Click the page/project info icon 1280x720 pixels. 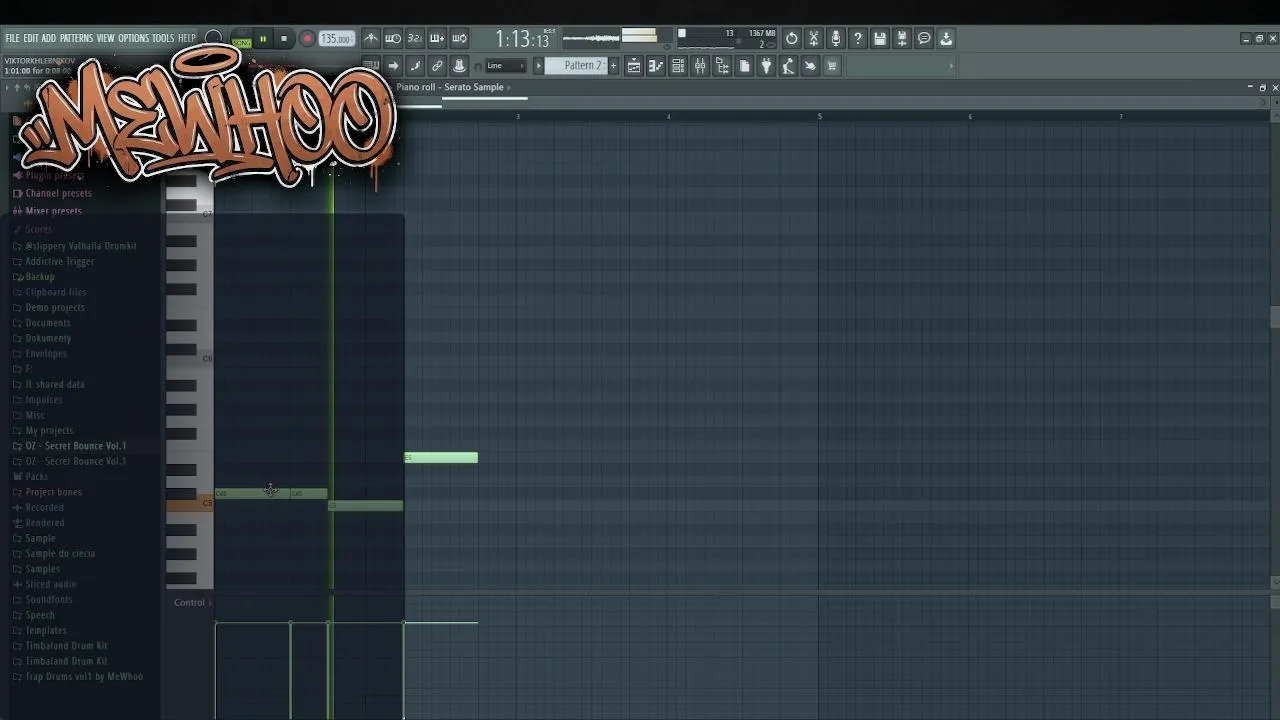pyautogui.click(x=744, y=66)
